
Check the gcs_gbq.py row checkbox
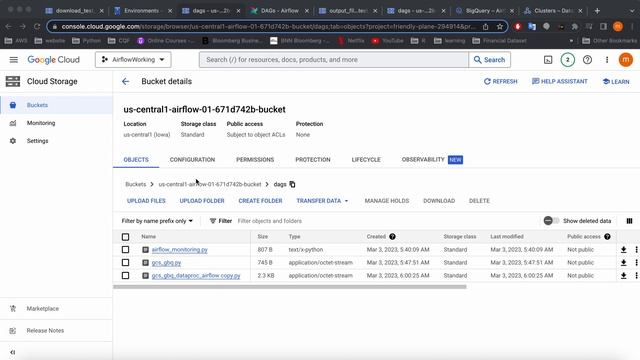pyautogui.click(x=125, y=262)
